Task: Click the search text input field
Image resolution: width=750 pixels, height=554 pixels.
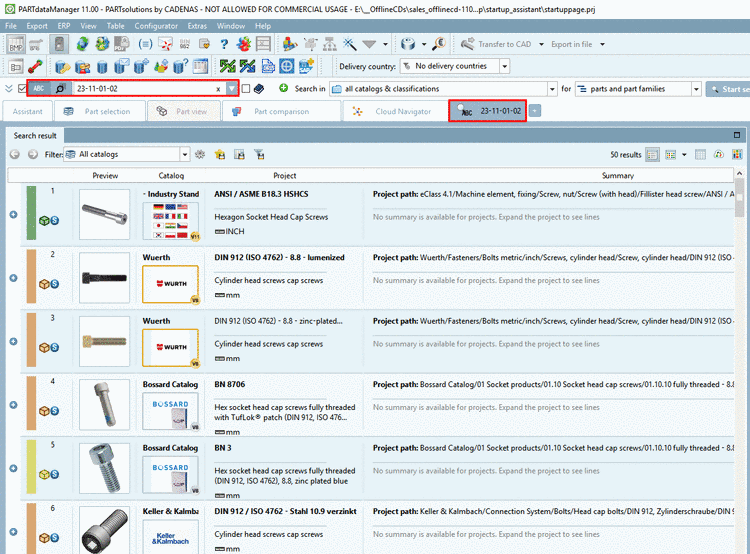Action: coord(143,89)
